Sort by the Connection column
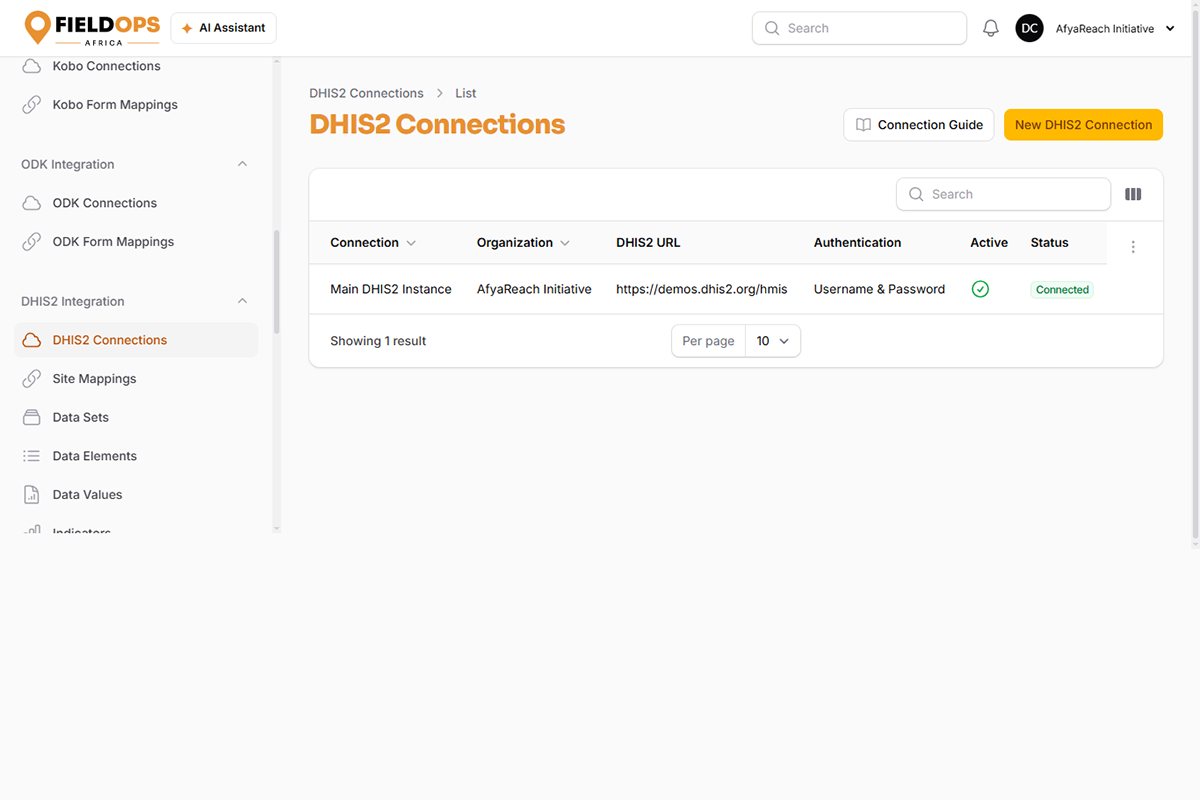The width and height of the screenshot is (1200, 800). click(373, 243)
